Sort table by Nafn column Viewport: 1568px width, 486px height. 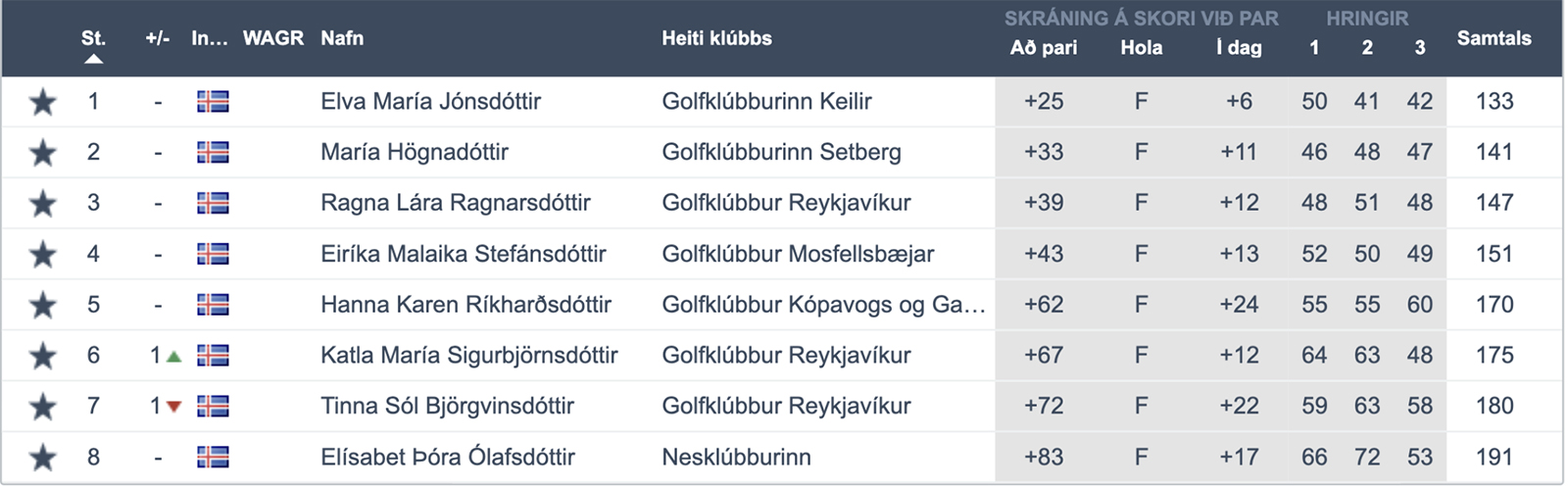click(x=342, y=38)
